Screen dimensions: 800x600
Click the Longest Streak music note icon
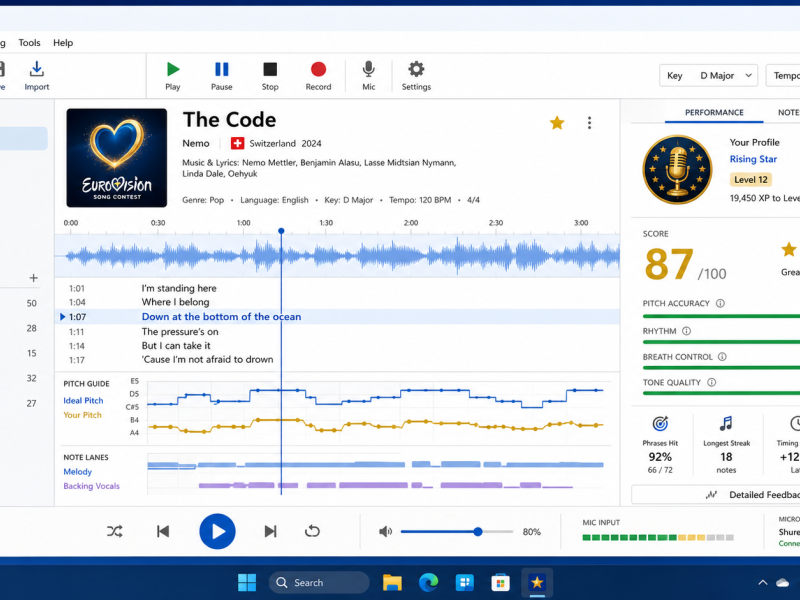[x=726, y=423]
